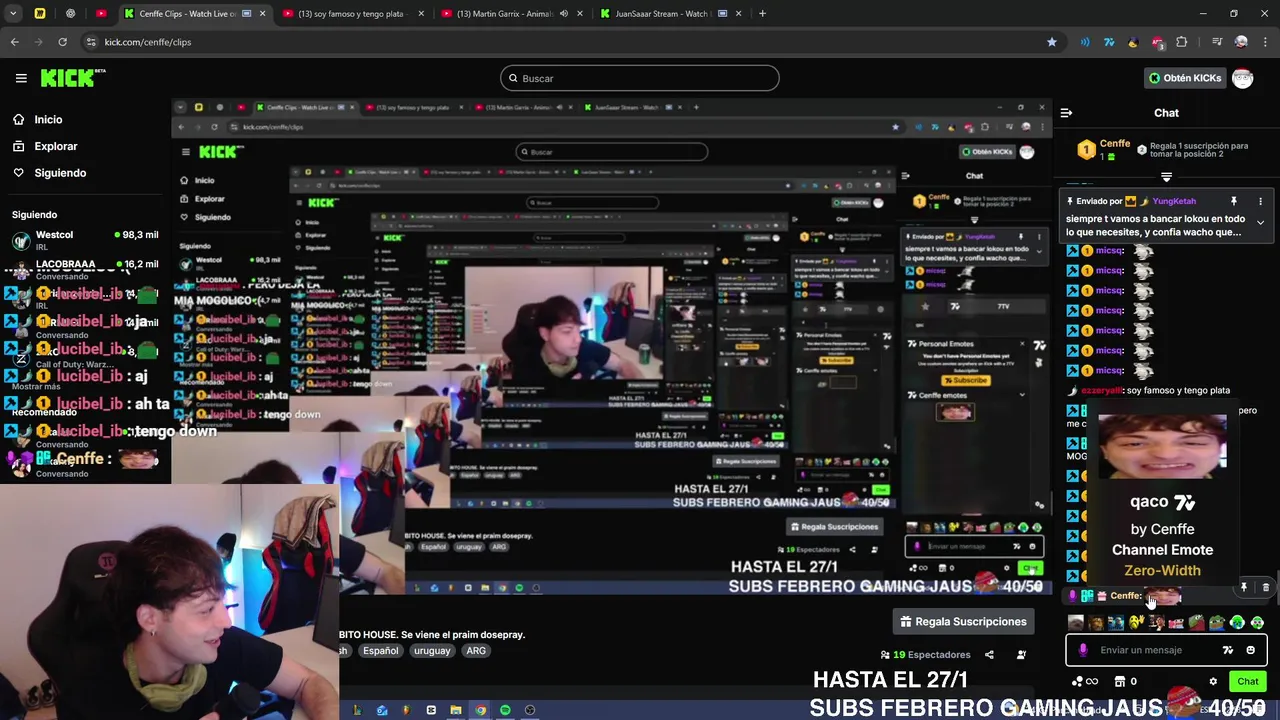1280x720 pixels.
Task: Go to the Kick home logo
Action: coord(73,78)
